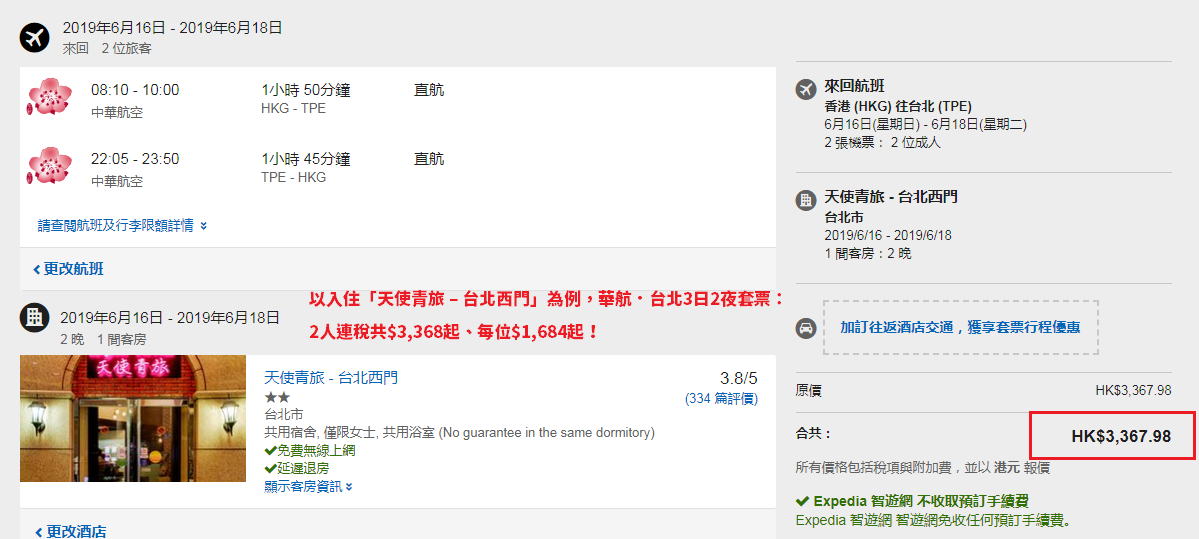The height and width of the screenshot is (539, 1199).
Task: Click the 1小時 45分鐘 duration text
Action: tap(306, 159)
